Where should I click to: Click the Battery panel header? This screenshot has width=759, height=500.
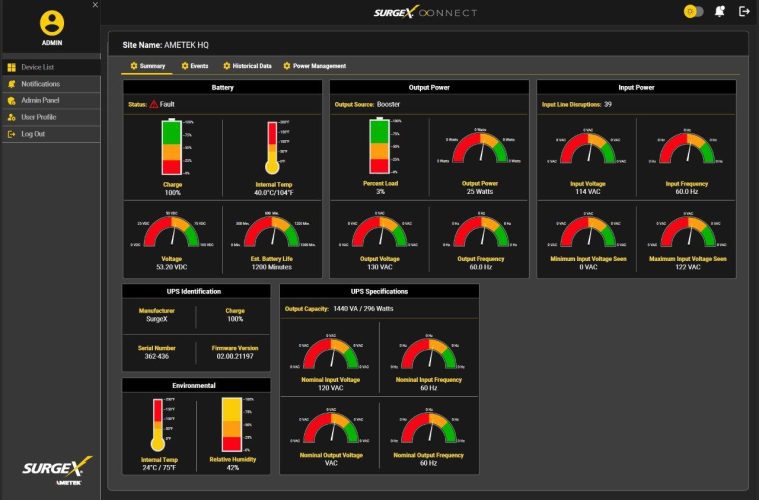pos(223,87)
